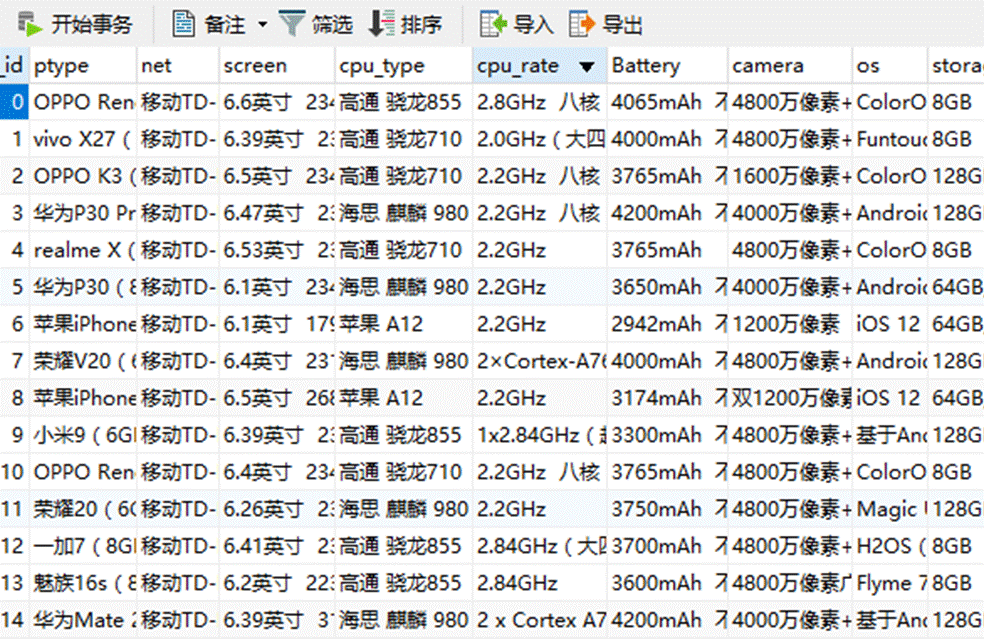This screenshot has width=984, height=639.
Task: Click the 开始事务 button label
Action: (x=92, y=24)
